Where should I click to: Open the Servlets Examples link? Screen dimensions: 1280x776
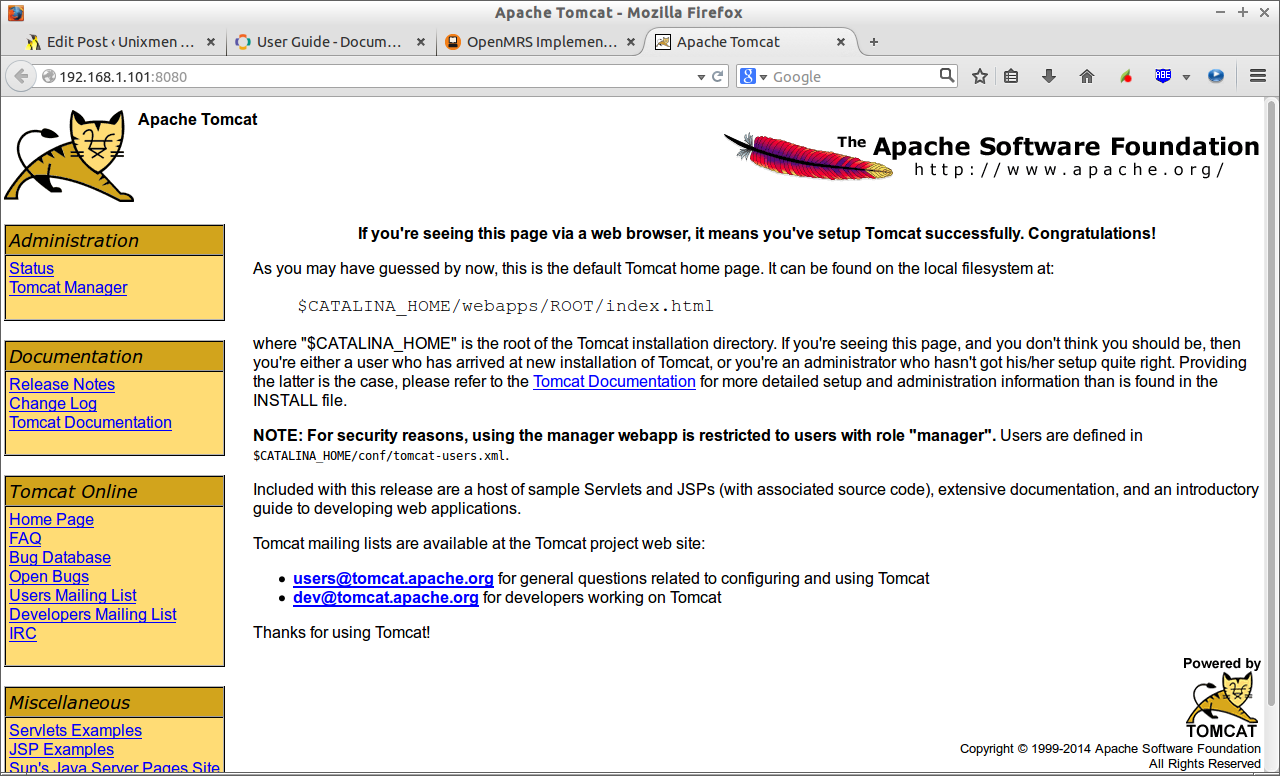click(75, 730)
